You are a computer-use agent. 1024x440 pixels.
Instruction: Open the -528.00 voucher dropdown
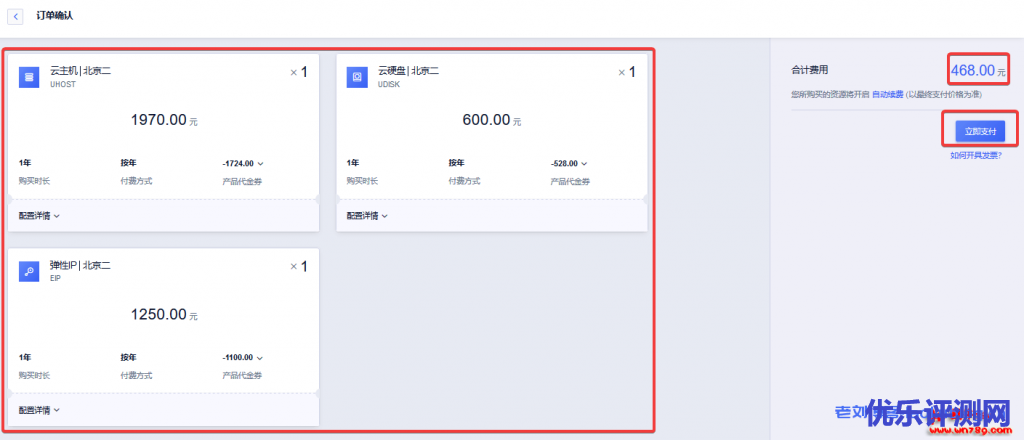pyautogui.click(x=569, y=164)
